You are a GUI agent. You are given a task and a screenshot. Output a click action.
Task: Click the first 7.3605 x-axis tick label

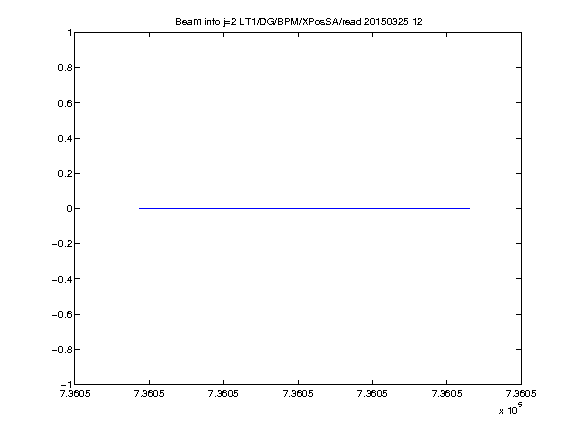tap(75, 393)
